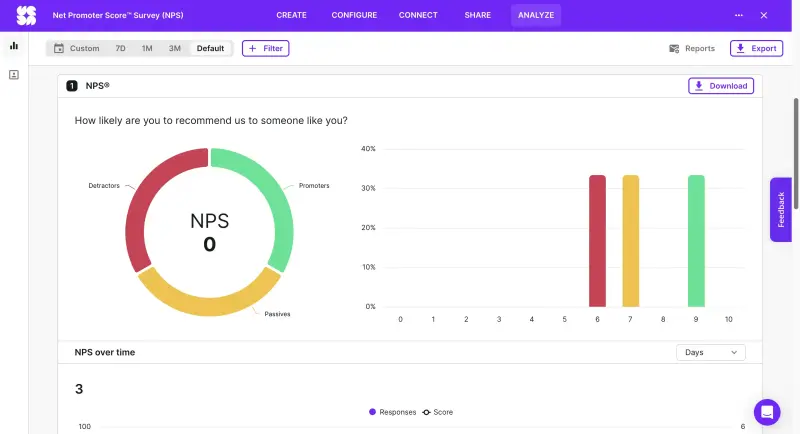
Task: Select the 7D time range
Action: pos(120,48)
